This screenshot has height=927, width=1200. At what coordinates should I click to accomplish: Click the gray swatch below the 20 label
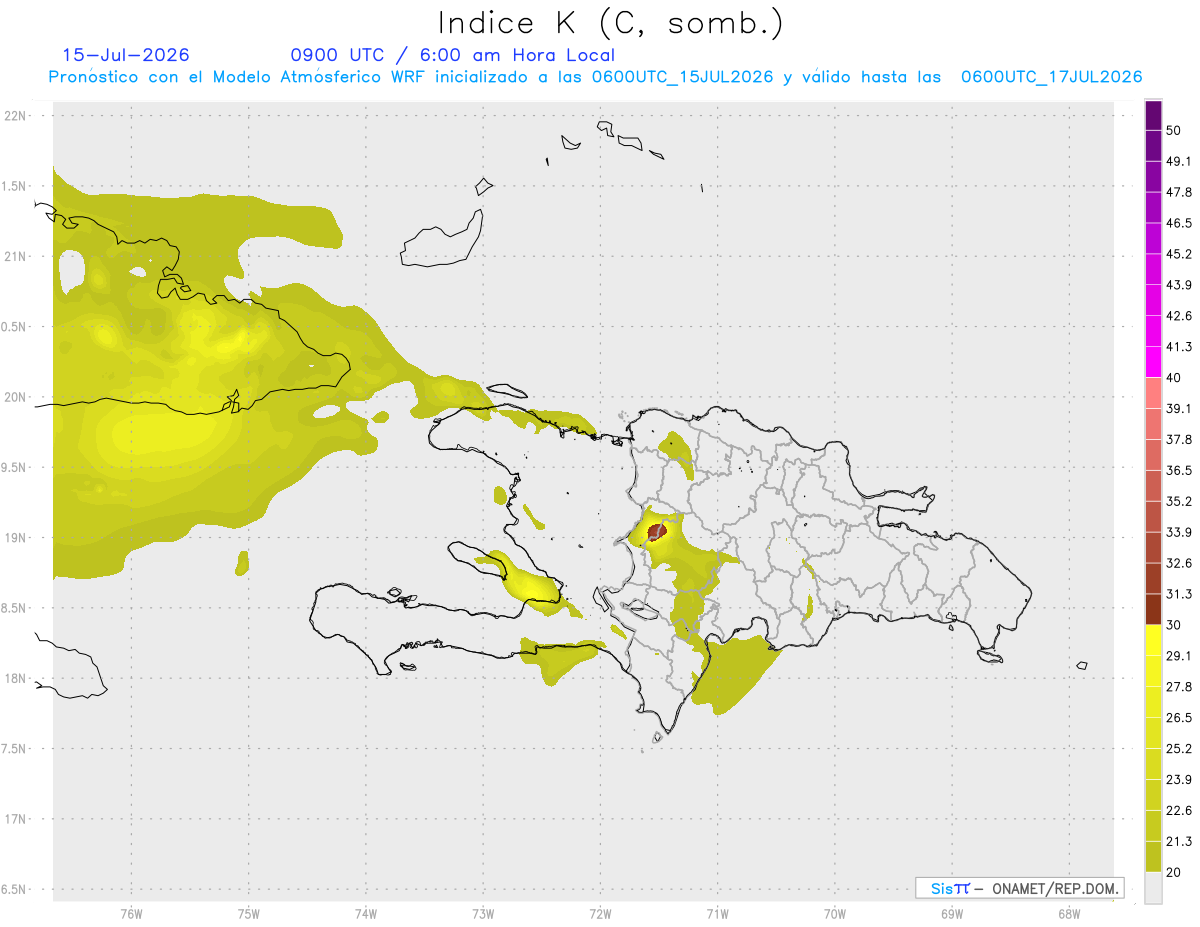pos(1153,887)
